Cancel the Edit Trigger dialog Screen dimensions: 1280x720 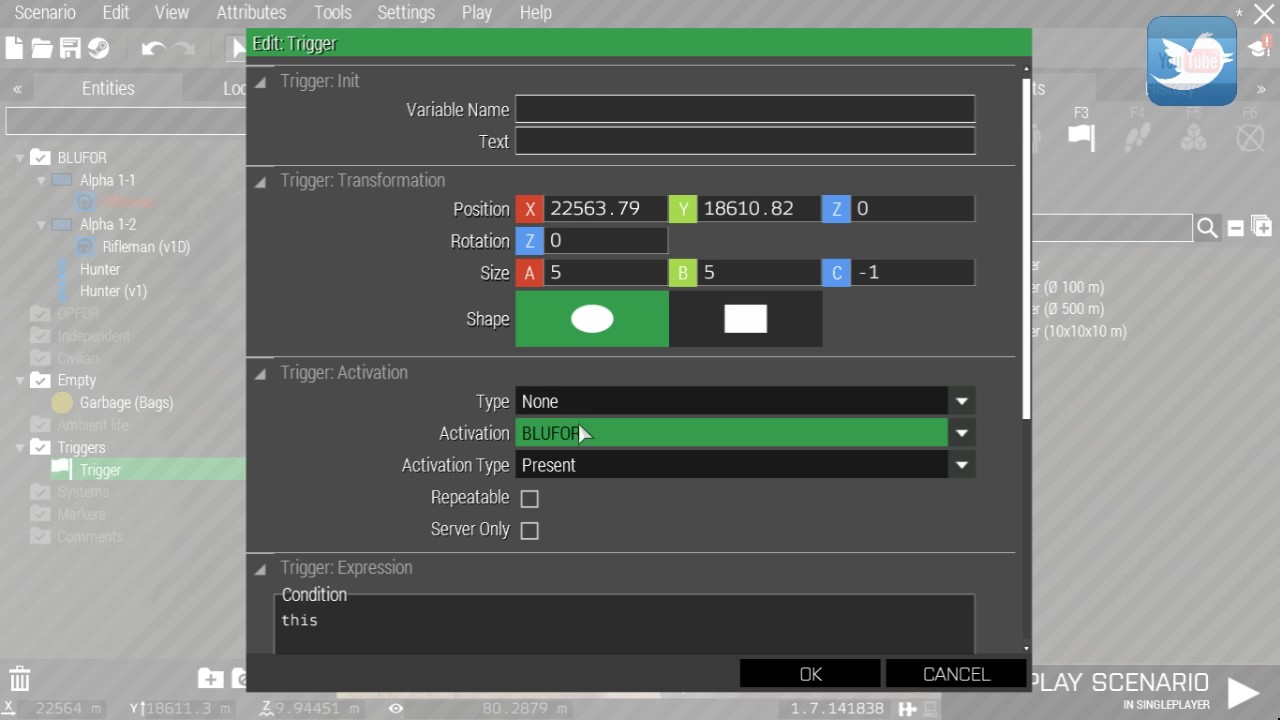[956, 674]
